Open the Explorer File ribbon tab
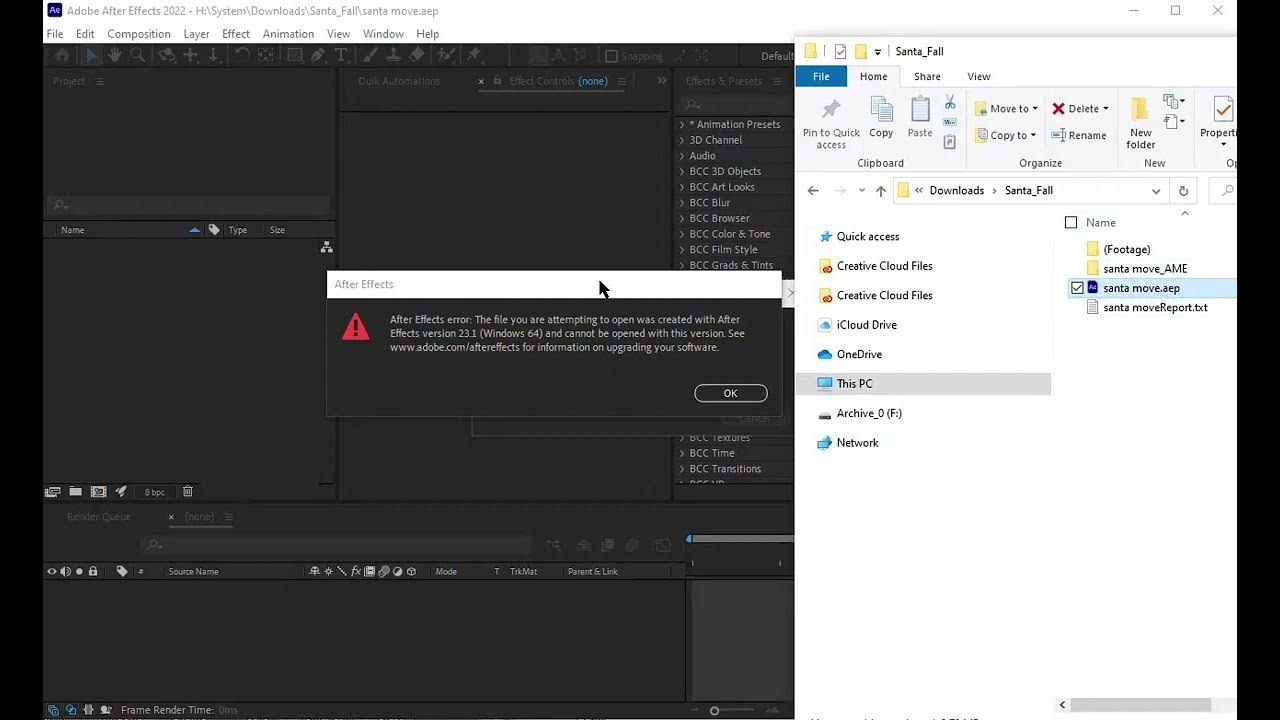This screenshot has width=1280, height=720. point(821,76)
